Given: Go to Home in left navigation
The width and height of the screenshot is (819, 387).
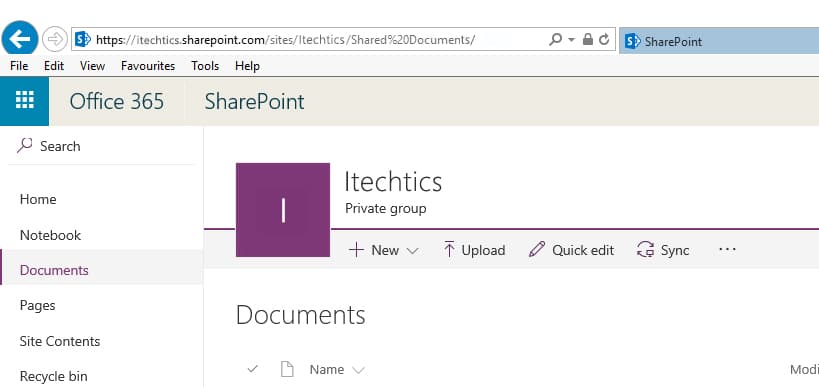Looking at the screenshot, I should click(x=38, y=199).
